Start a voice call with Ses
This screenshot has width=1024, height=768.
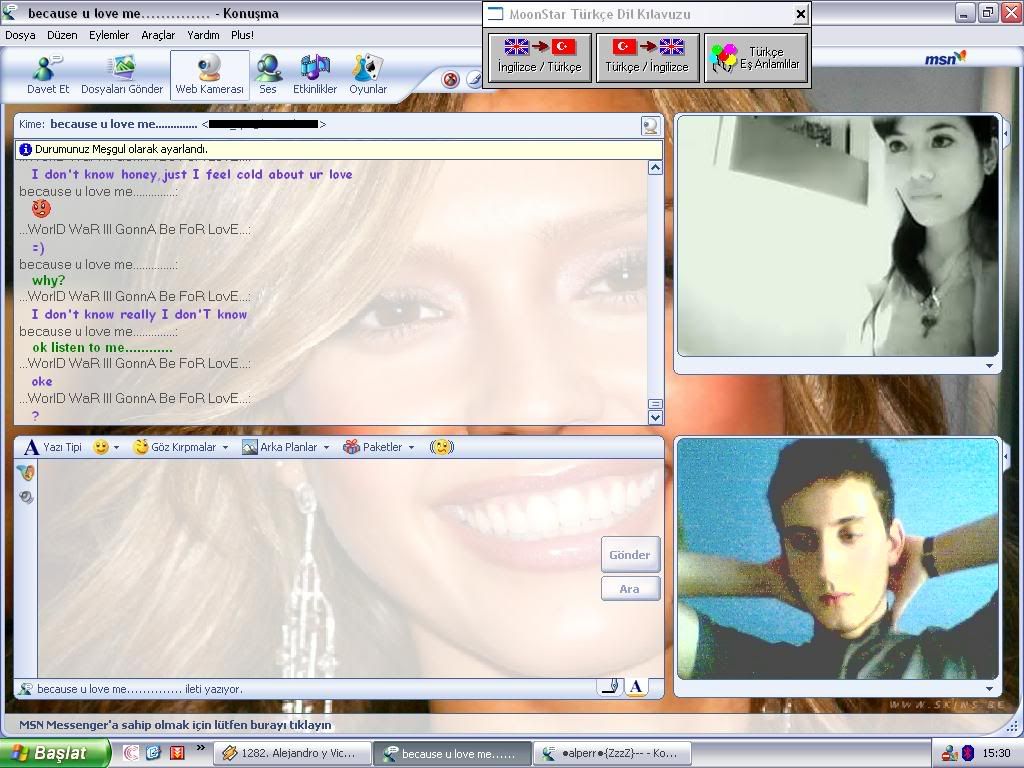click(267, 73)
